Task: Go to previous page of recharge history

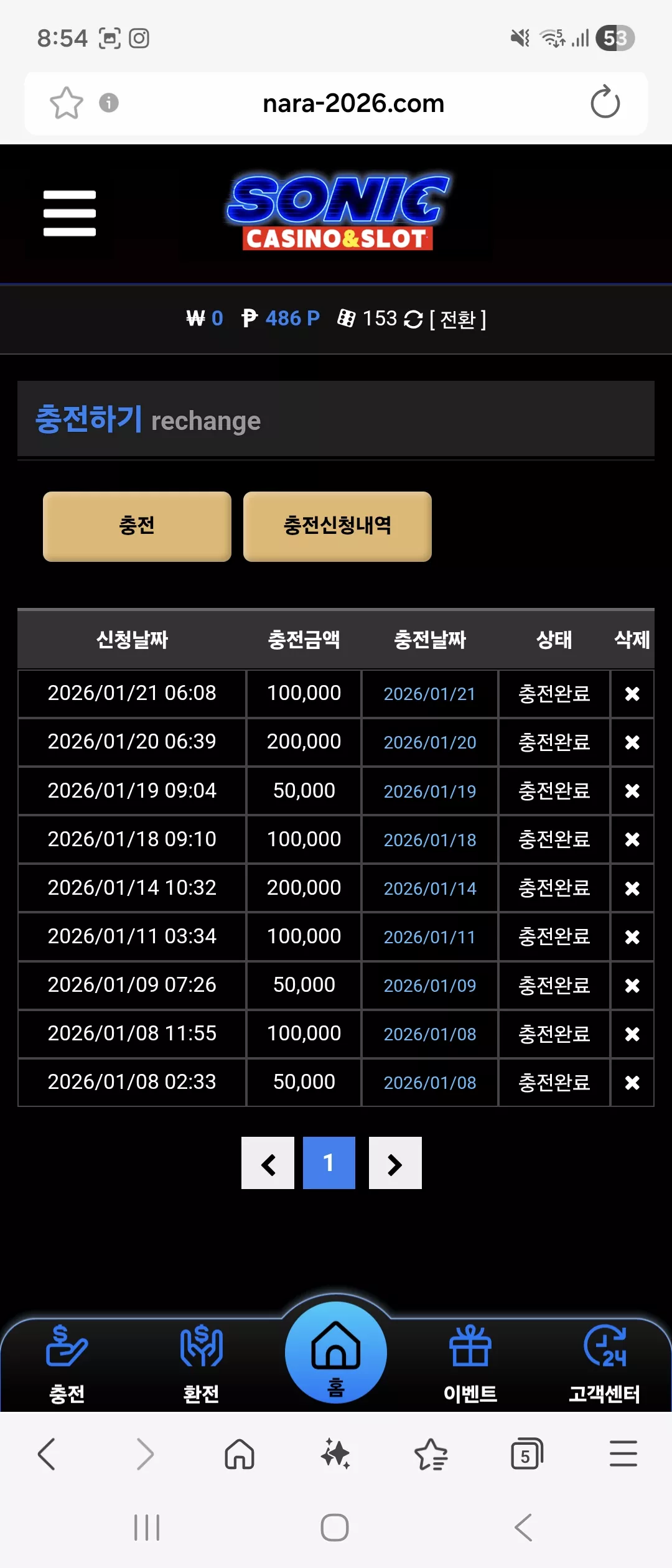Action: coord(268,1163)
